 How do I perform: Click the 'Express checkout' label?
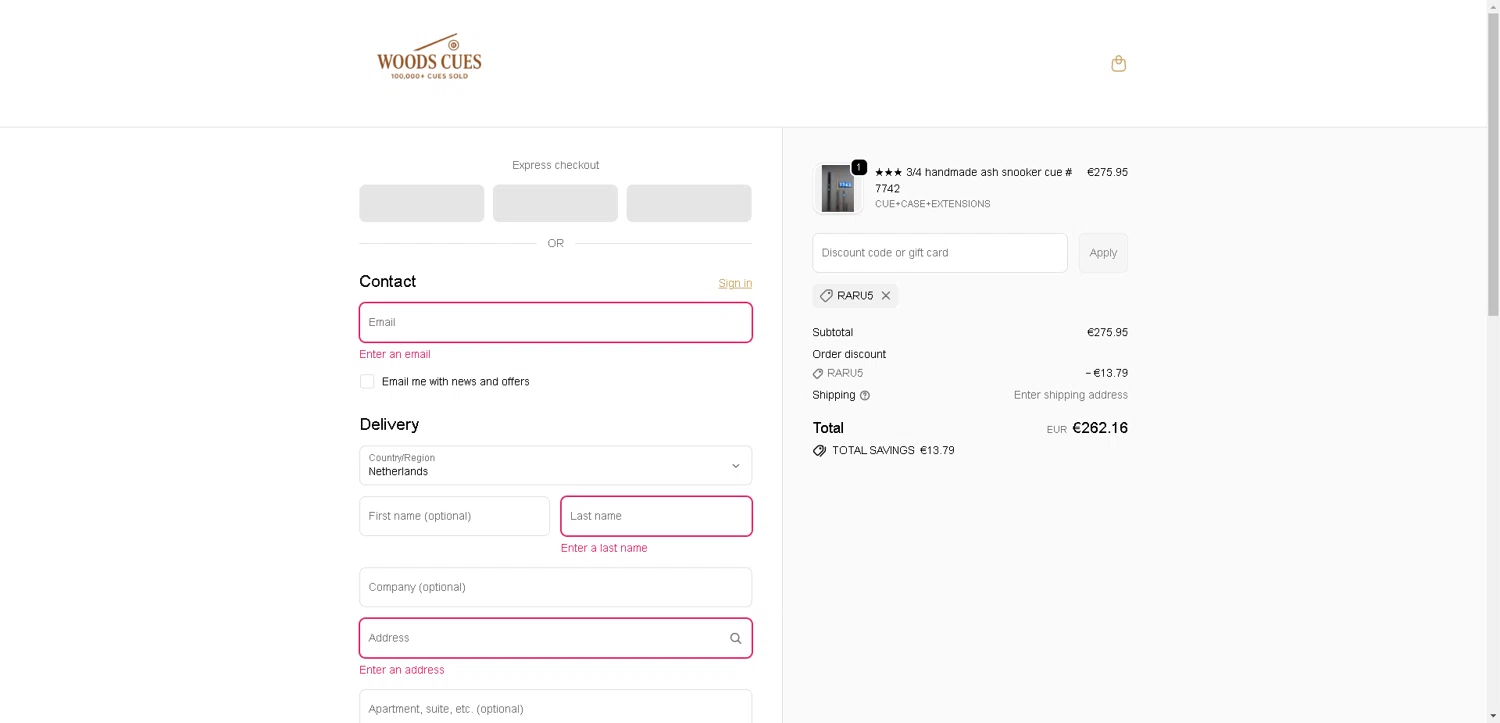click(556, 165)
